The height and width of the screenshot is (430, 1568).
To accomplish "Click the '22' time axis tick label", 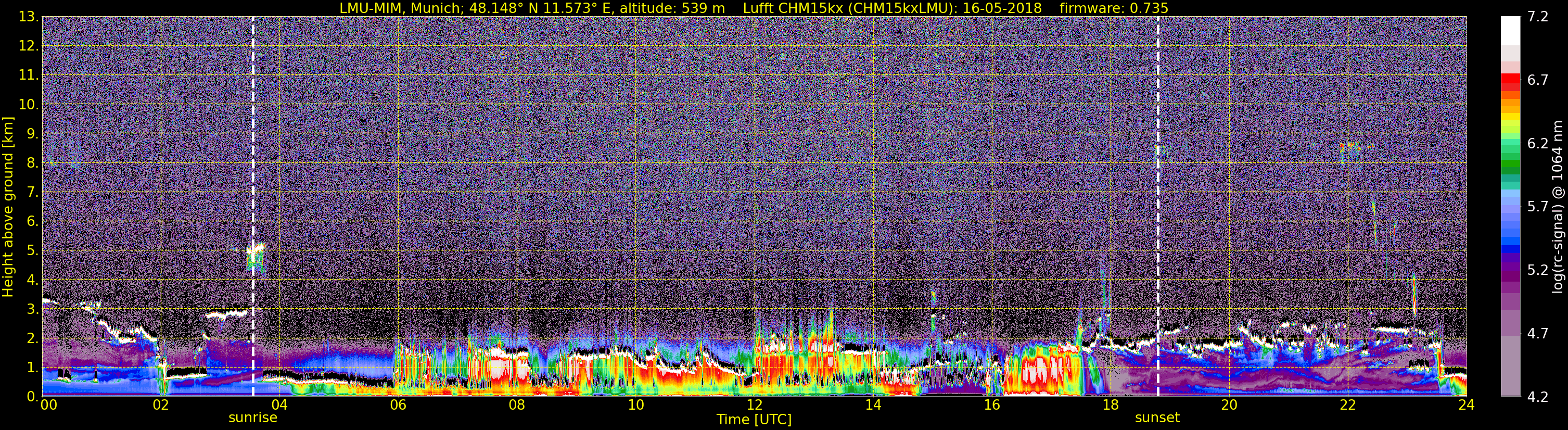I will [1348, 405].
